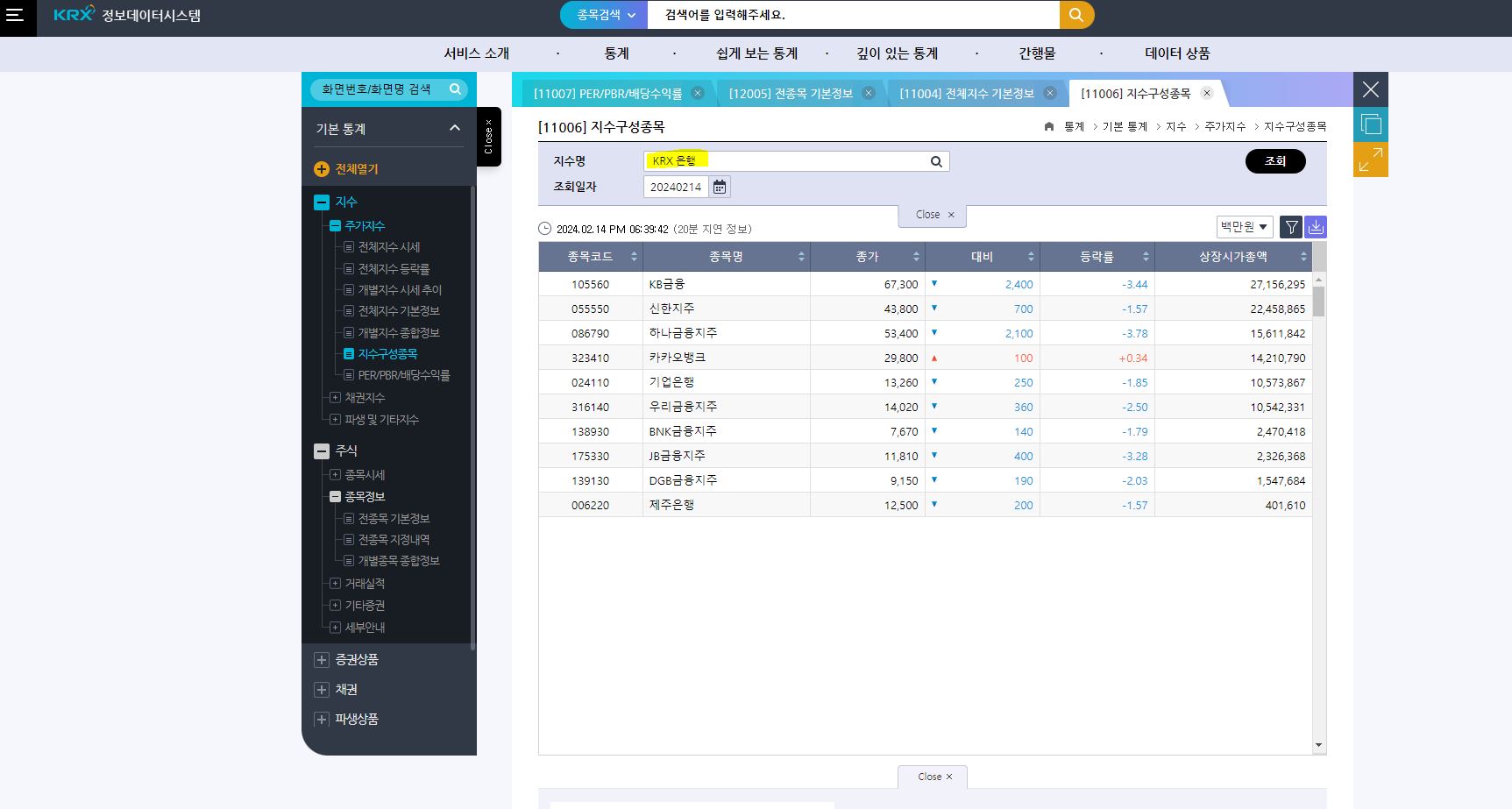Open 전종목 기본정보 in the sidebar

tap(394, 519)
